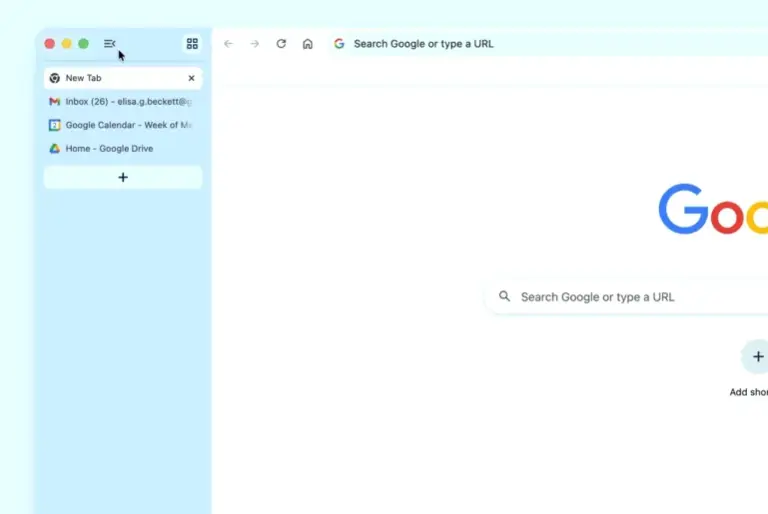
Task: Click the Drive favicon in sidebar
Action: pyautogui.click(x=54, y=148)
